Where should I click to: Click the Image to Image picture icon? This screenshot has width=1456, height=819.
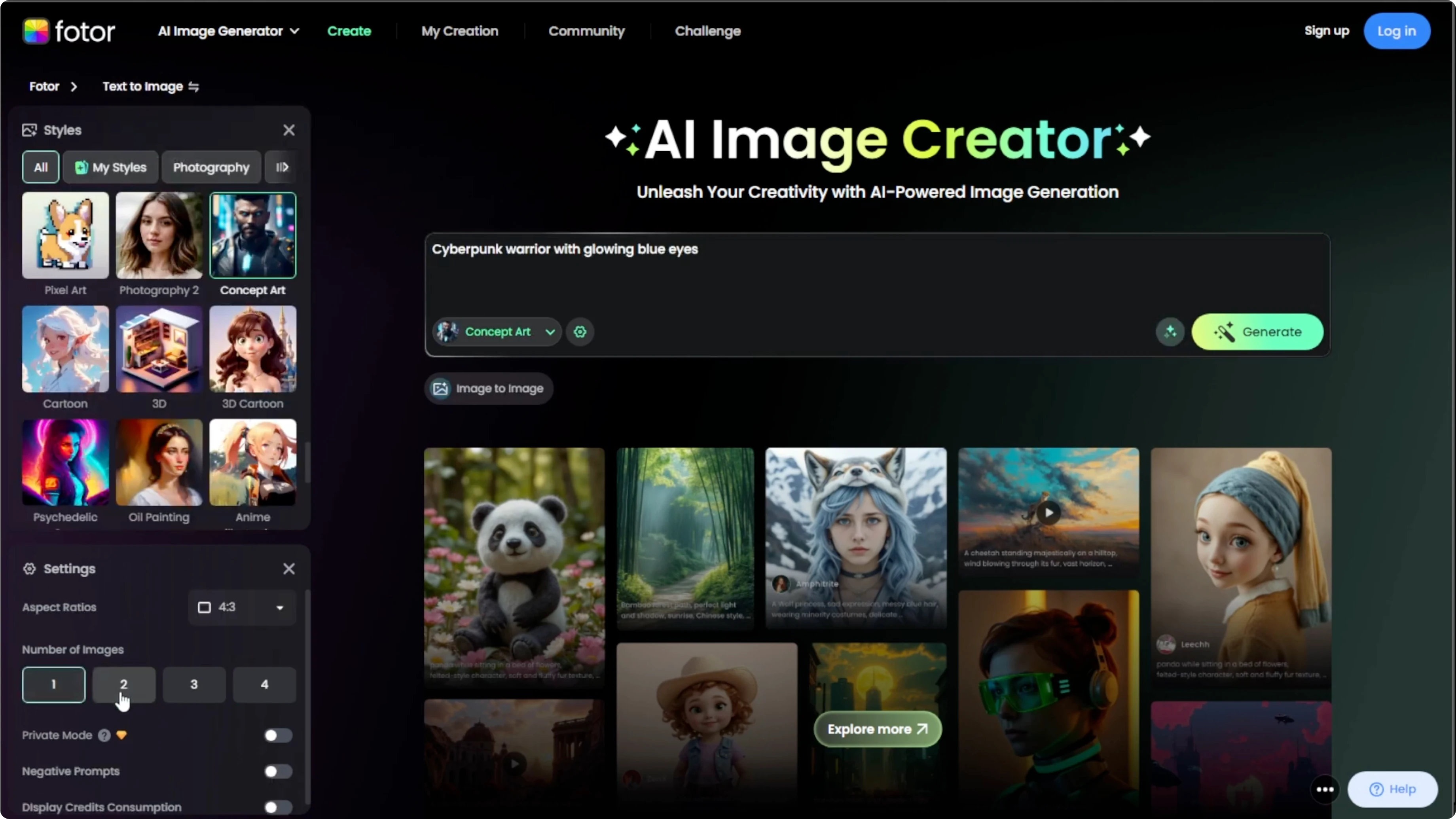coord(440,388)
